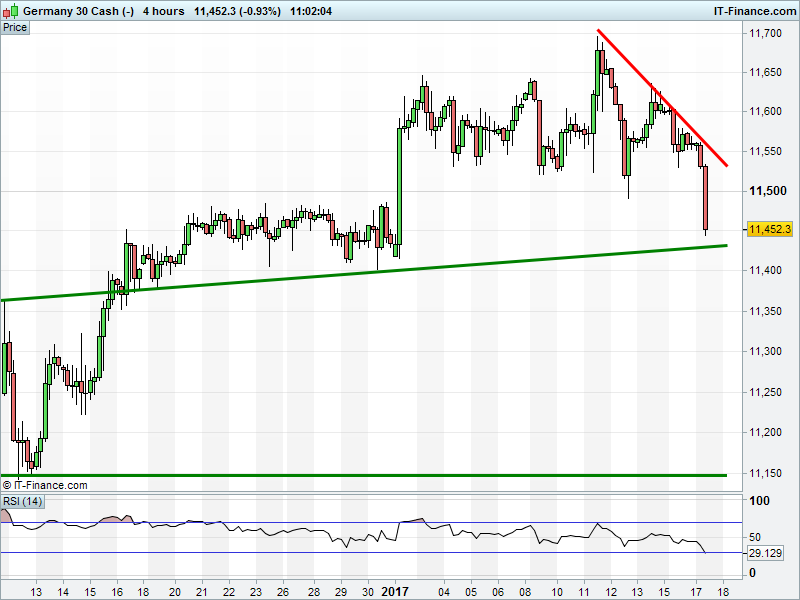
Task: Click the © IT-Finance.com copyright text
Action: pyautogui.click(x=45, y=485)
